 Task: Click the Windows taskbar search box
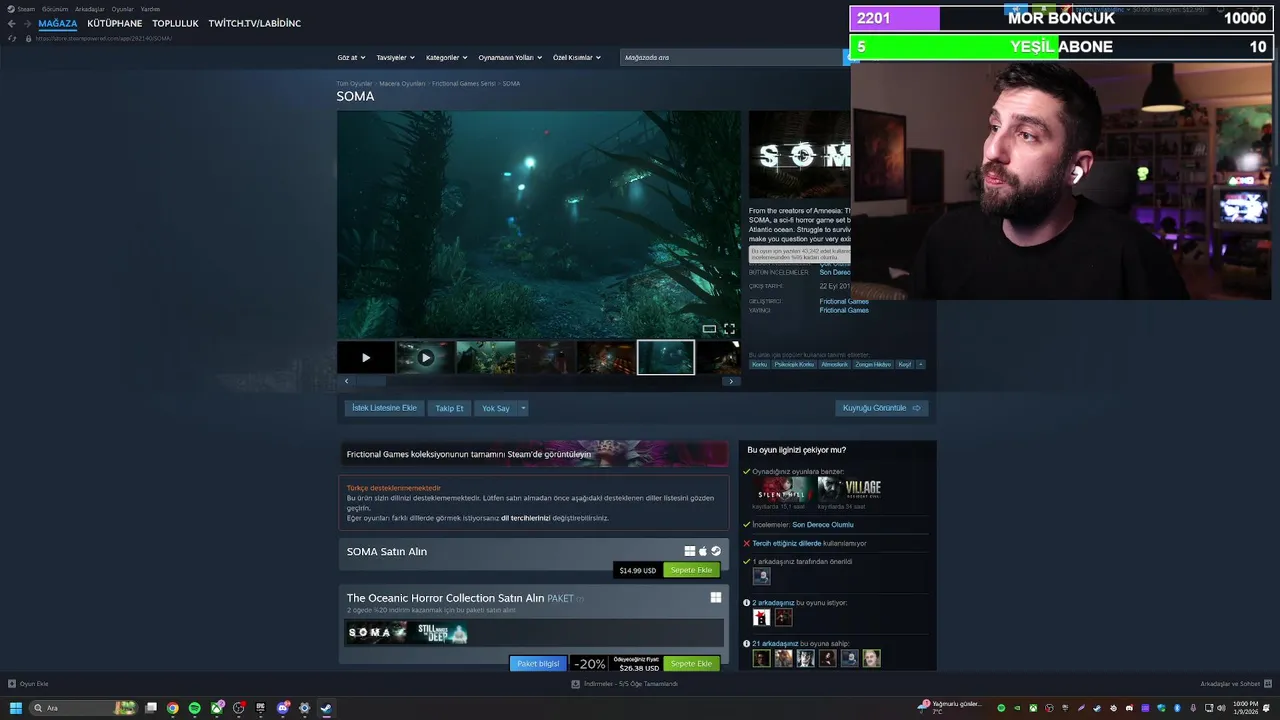point(85,708)
